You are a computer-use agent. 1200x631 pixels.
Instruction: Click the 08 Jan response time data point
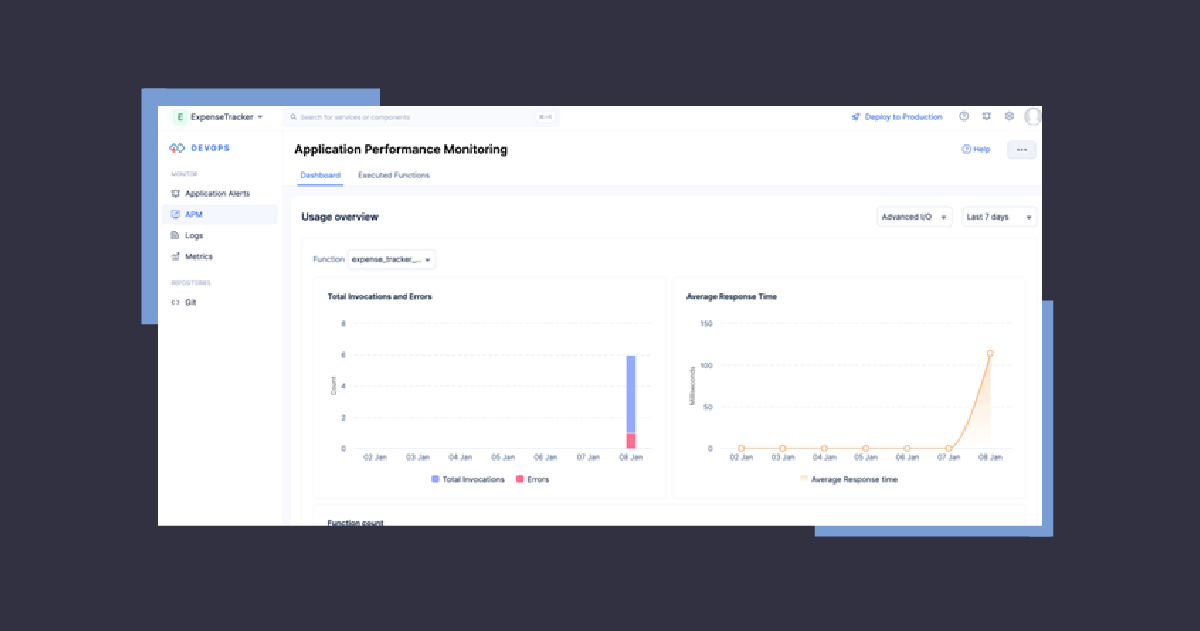coord(990,353)
